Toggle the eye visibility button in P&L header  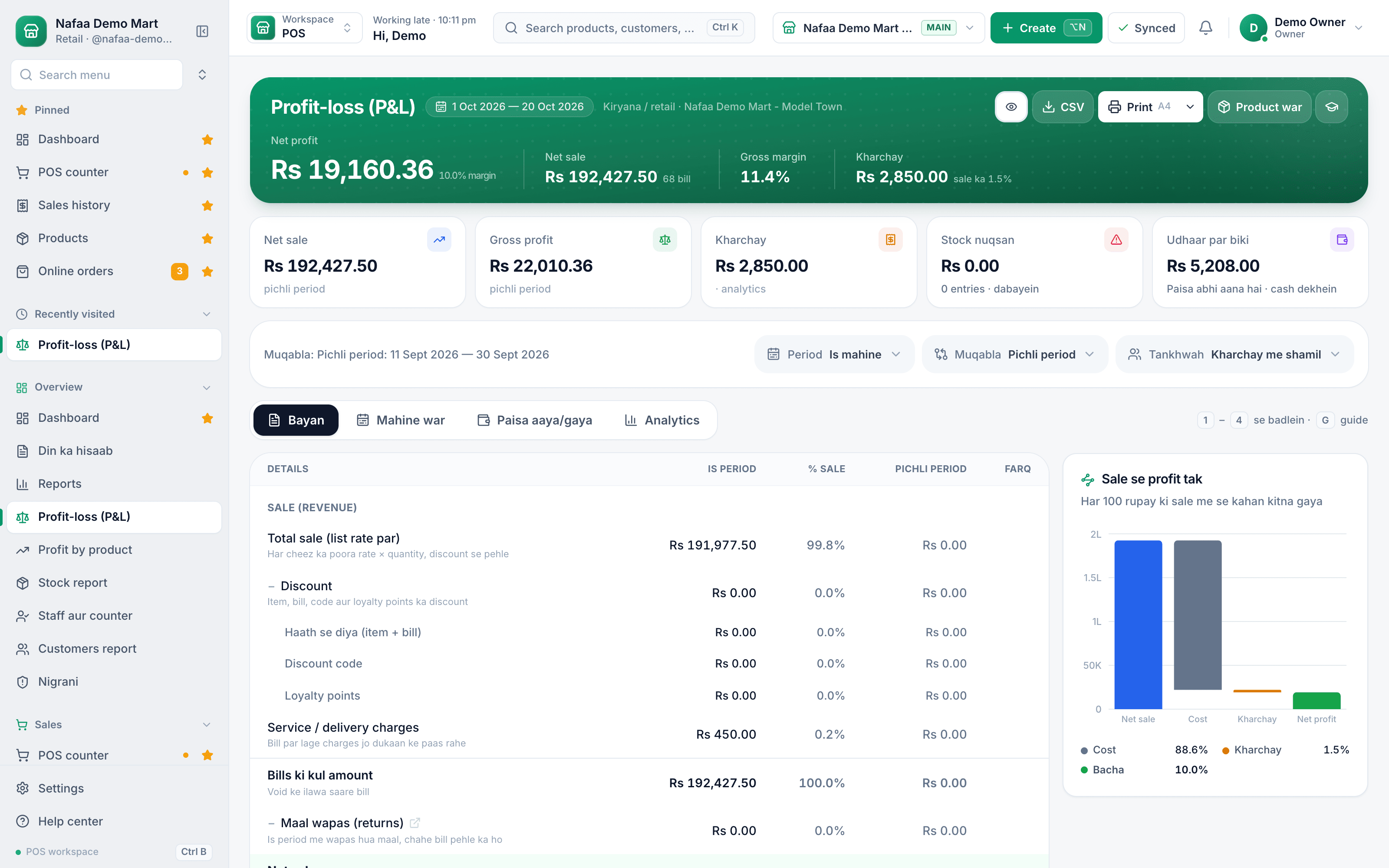1011,107
